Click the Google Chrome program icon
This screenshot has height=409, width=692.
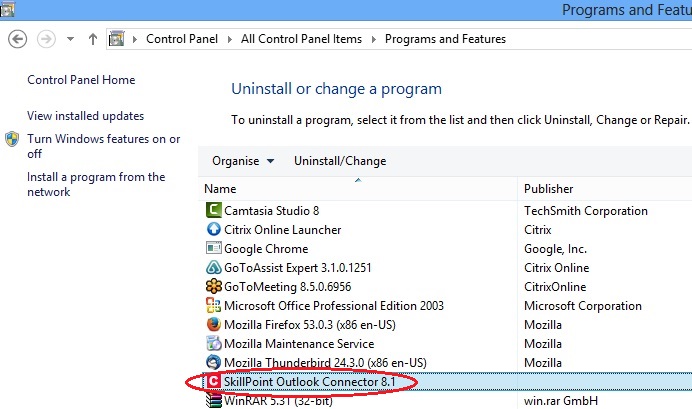pyautogui.click(x=214, y=248)
